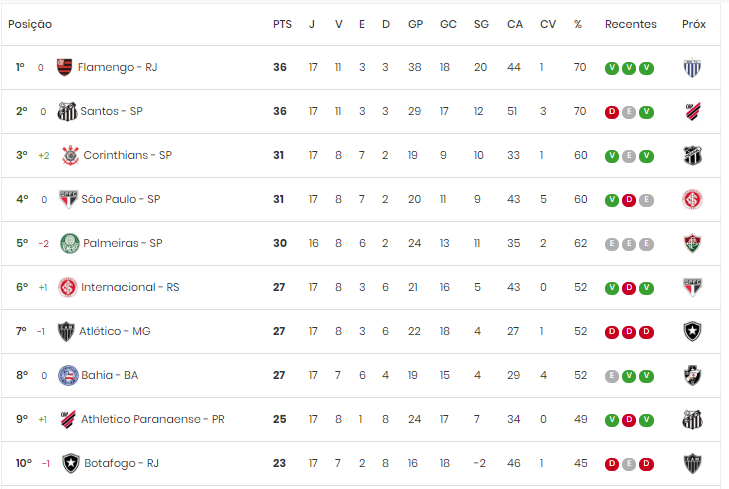The image size is (729, 489).
Task: Click the Internacional - RS team name
Action: coord(130,287)
